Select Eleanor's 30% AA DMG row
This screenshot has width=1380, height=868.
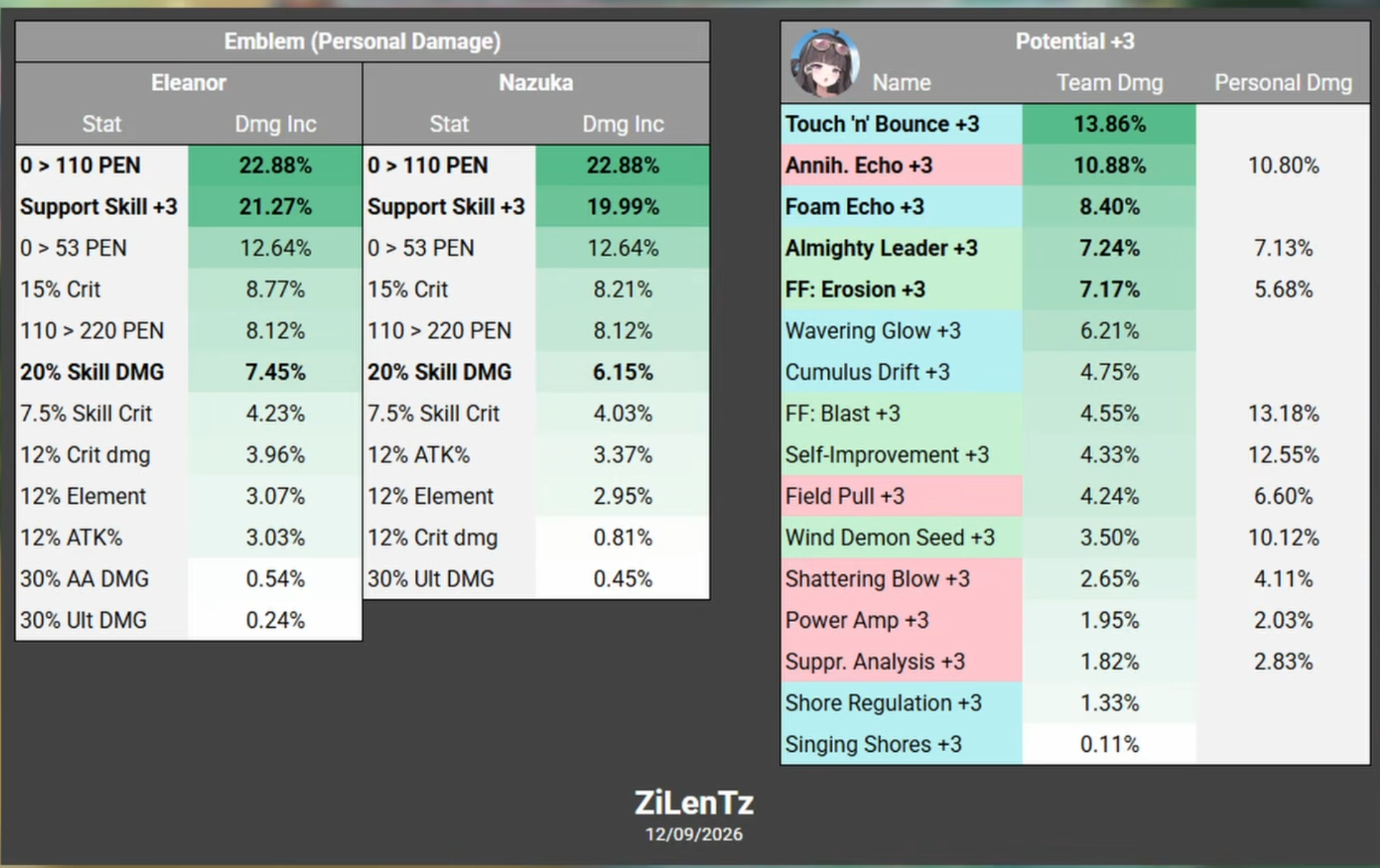(188, 579)
